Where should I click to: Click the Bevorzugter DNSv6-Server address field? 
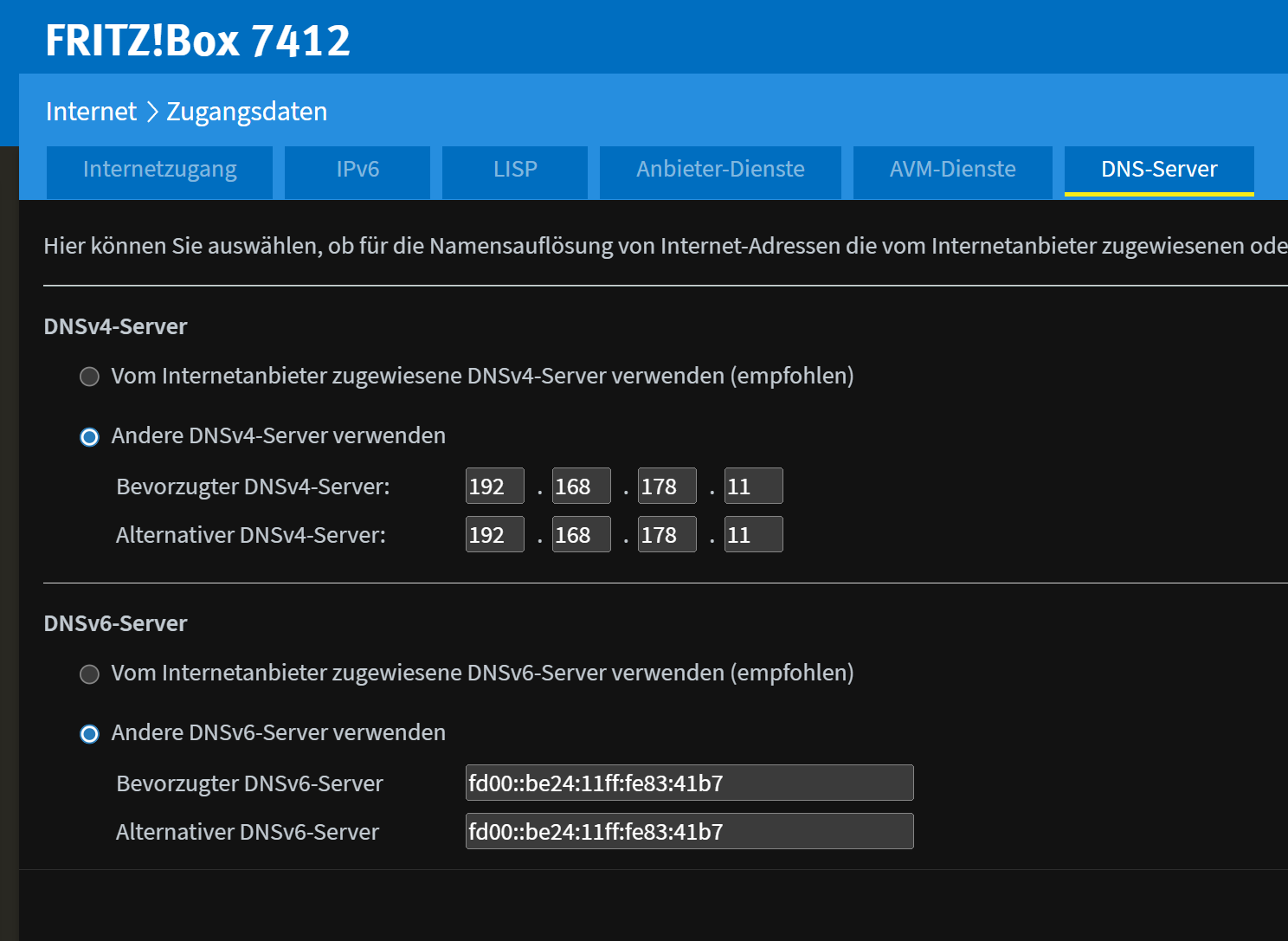[689, 783]
